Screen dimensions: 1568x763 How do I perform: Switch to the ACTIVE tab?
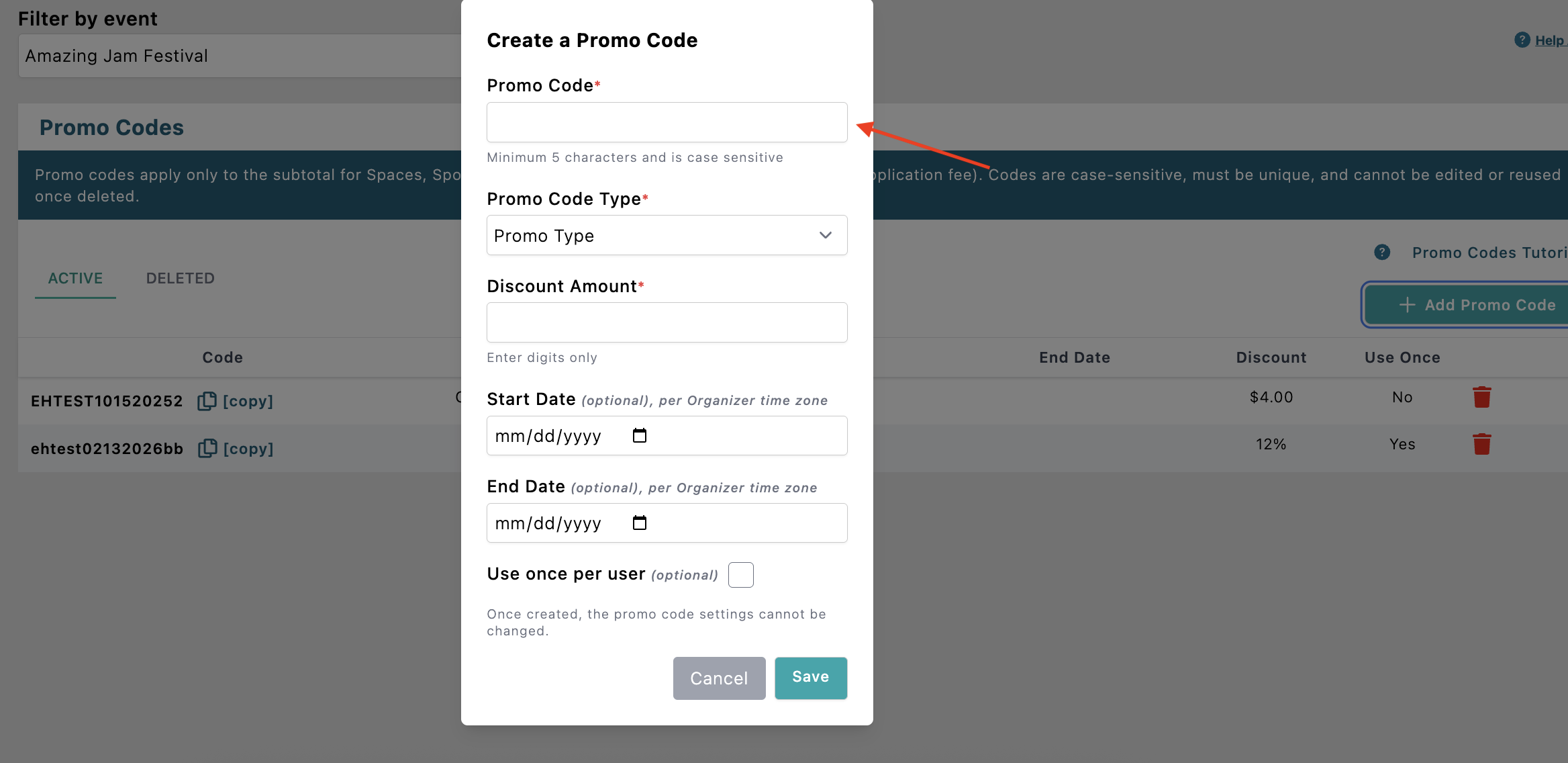pyautogui.click(x=75, y=278)
